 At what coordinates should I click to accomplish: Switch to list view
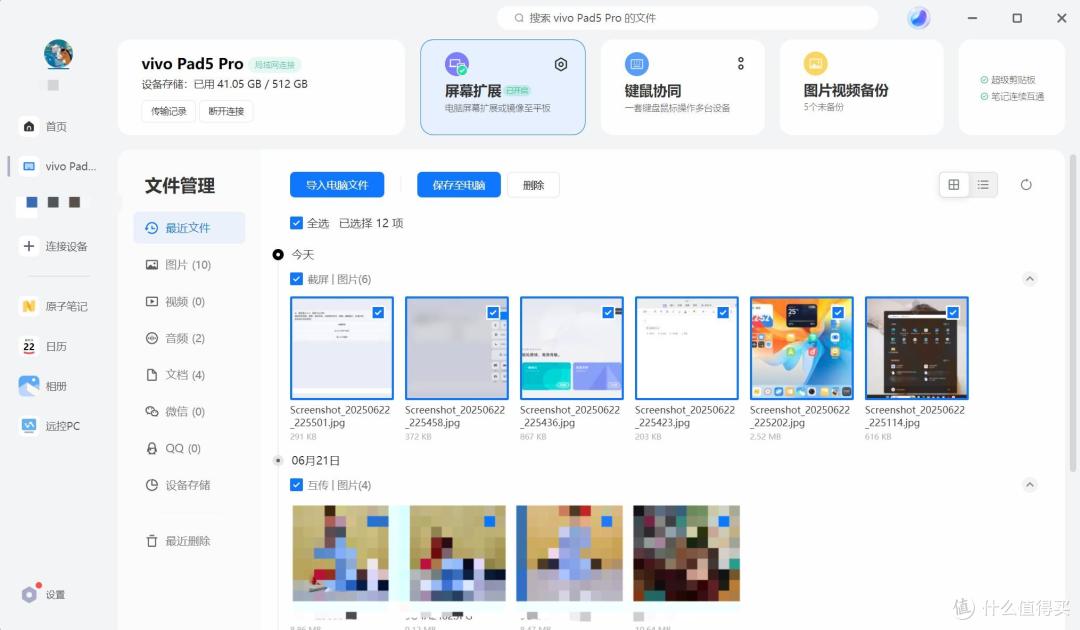pyautogui.click(x=983, y=185)
